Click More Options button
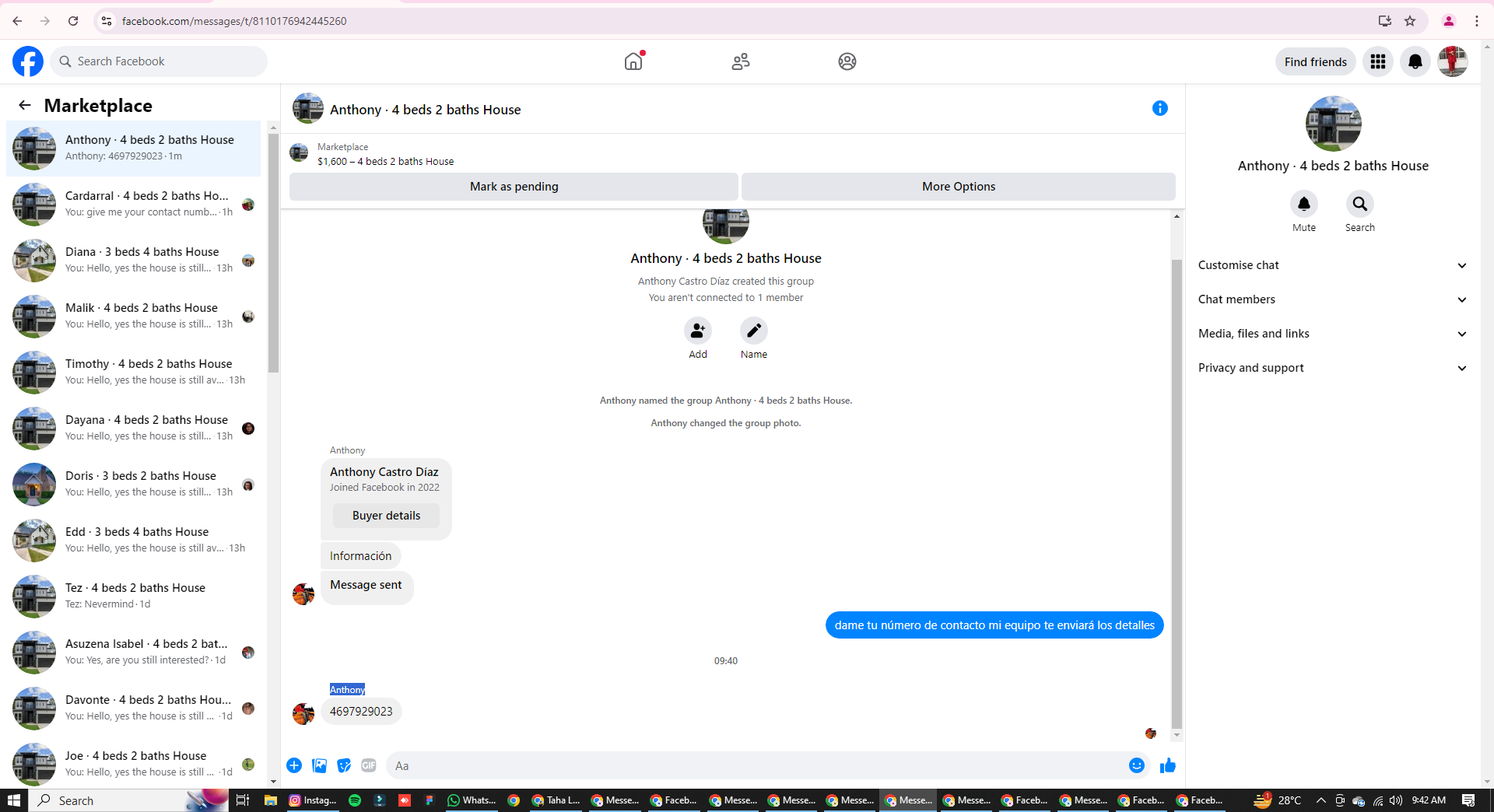Image resolution: width=1494 pixels, height=812 pixels. pos(959,187)
